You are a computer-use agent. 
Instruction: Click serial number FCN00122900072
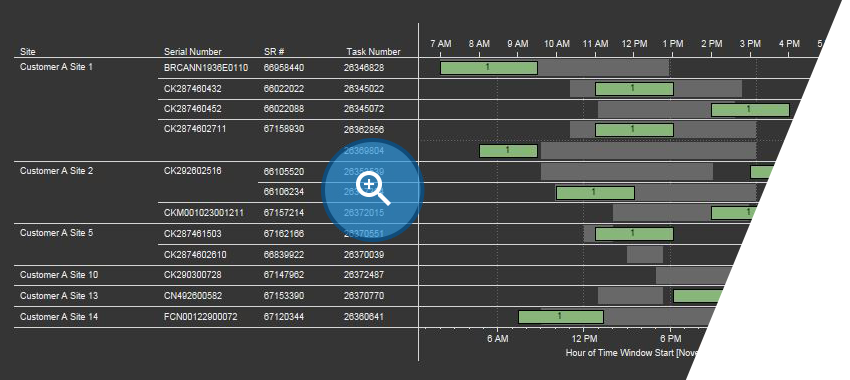(x=201, y=317)
